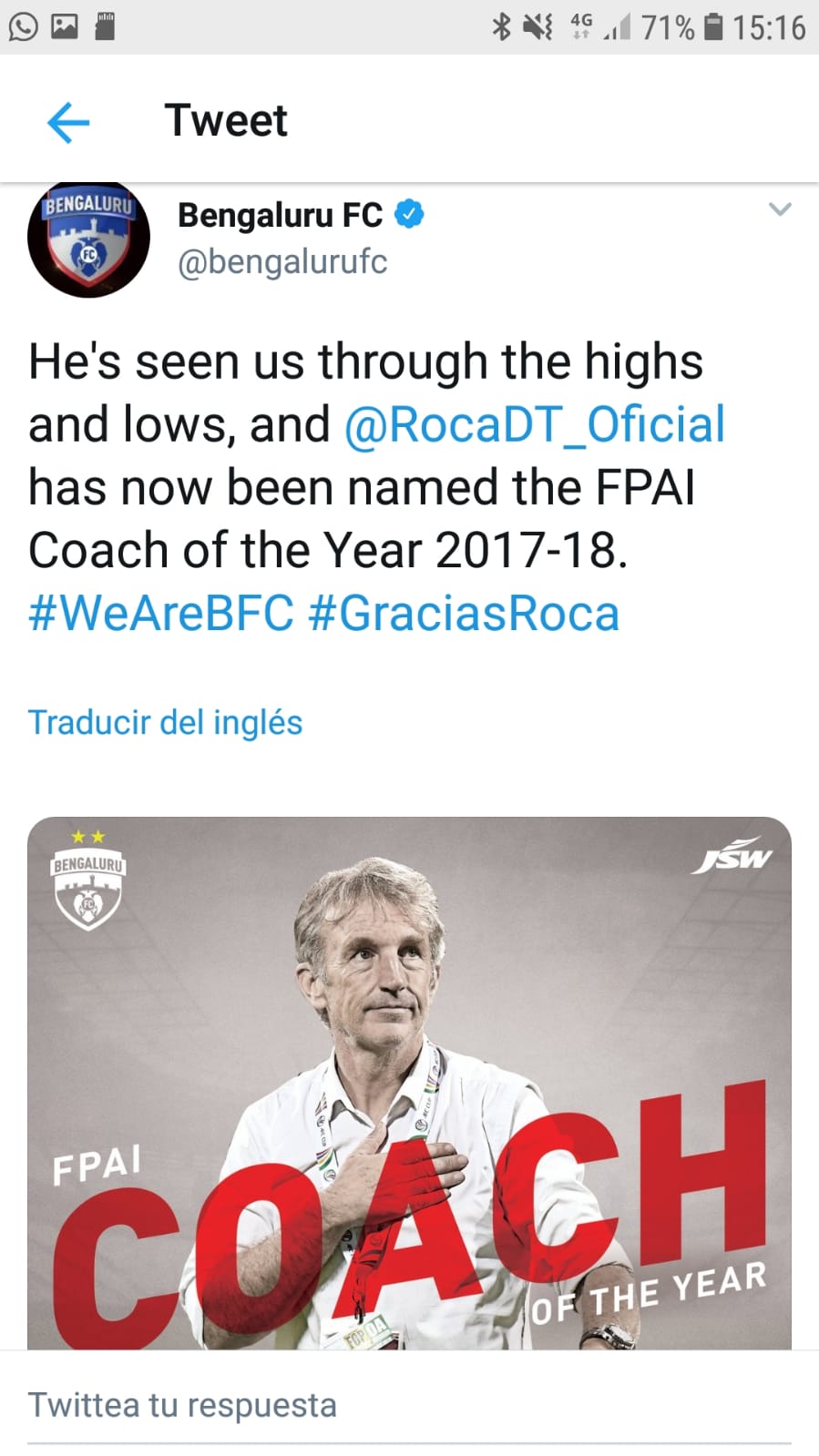Viewport: 819px width, 1456px height.
Task: Tap Traducir del inglés link
Action: point(165,722)
